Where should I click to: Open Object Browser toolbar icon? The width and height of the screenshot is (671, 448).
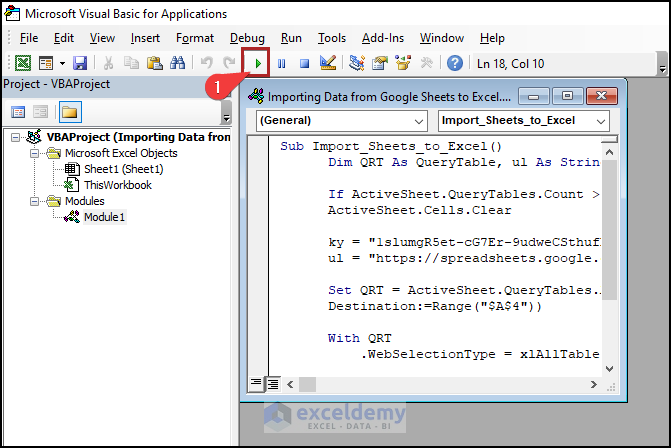tap(403, 63)
